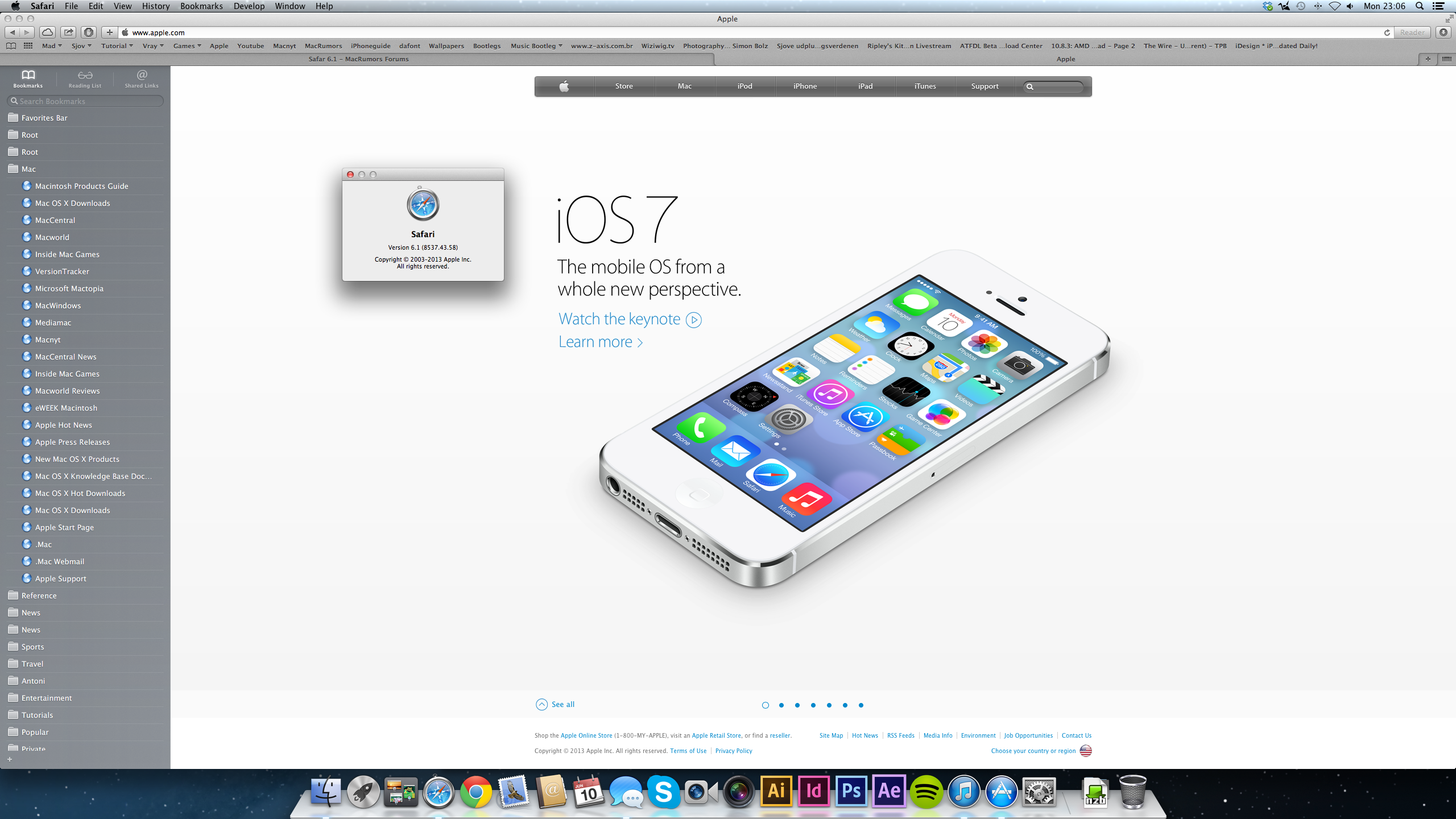Reload the page with the refresh icon

tap(1387, 32)
